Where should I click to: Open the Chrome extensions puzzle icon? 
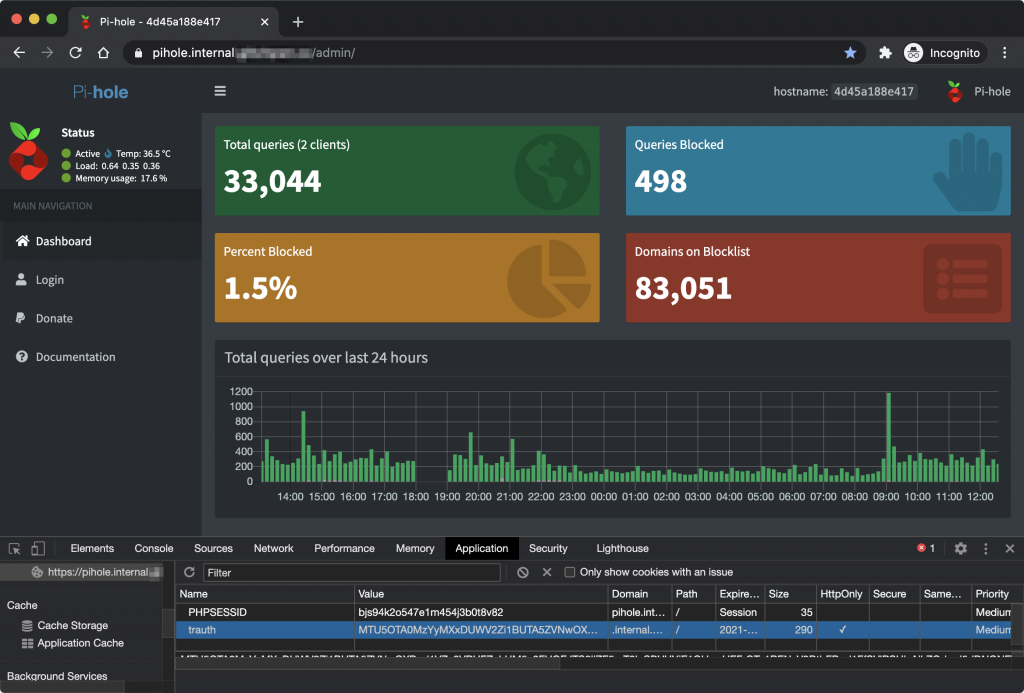click(x=885, y=53)
